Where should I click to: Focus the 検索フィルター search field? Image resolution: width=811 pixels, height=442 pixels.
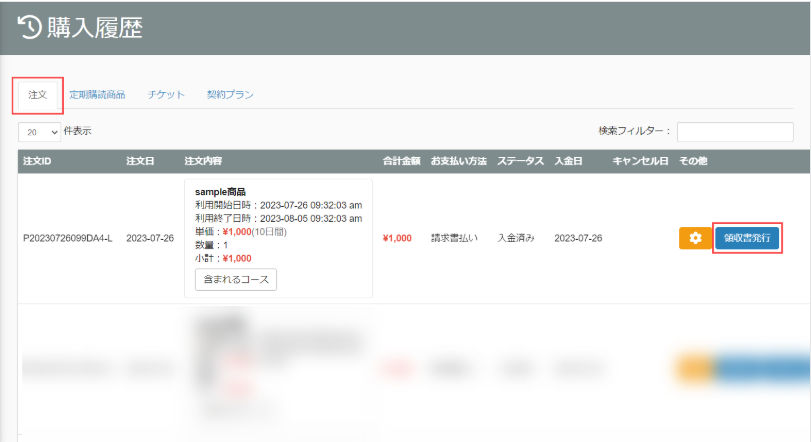741,132
